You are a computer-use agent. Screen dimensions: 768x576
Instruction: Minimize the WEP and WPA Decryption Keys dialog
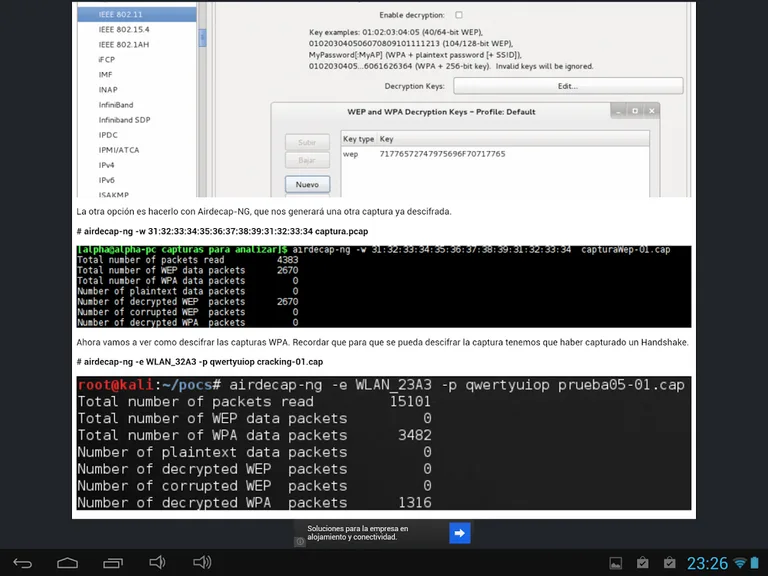click(619, 111)
